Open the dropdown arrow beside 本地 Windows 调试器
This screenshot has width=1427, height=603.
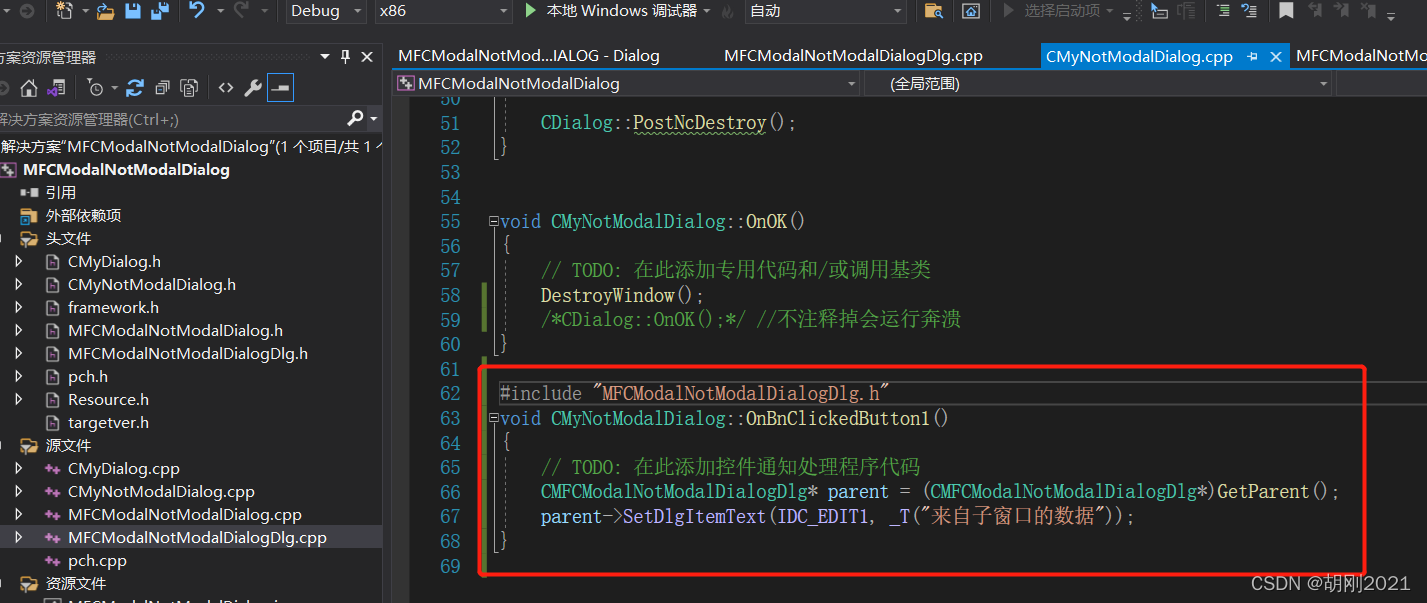tap(707, 11)
